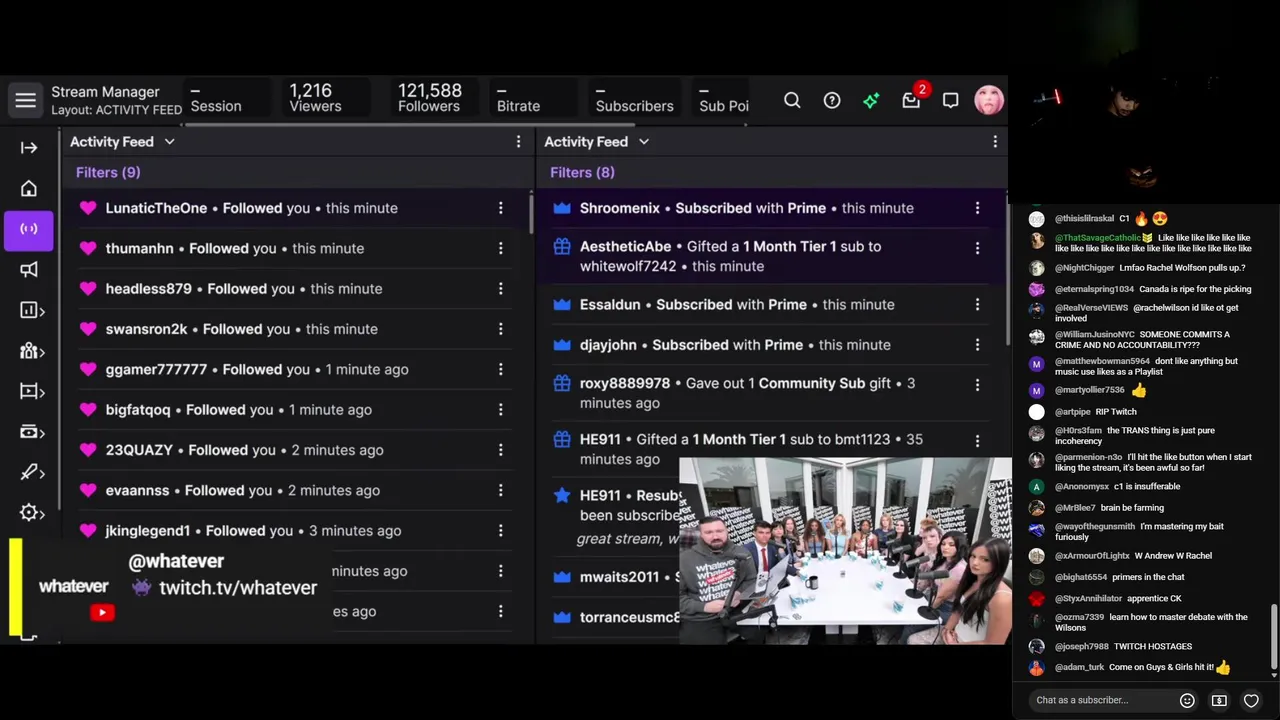Open the Content sidebar icon
Viewport: 1280px width, 720px height.
tap(31, 391)
